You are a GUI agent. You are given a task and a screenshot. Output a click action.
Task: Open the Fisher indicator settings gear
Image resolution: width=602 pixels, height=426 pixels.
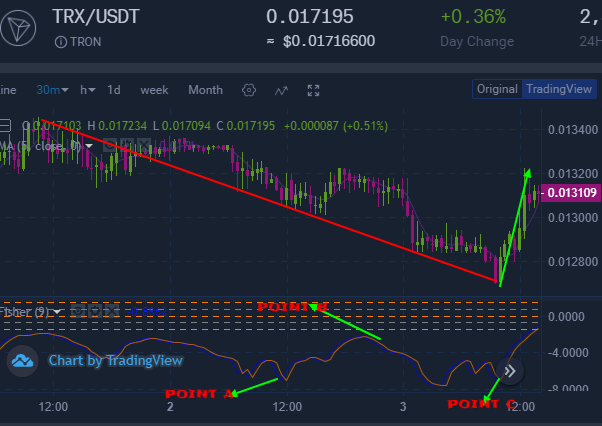click(x=95, y=311)
